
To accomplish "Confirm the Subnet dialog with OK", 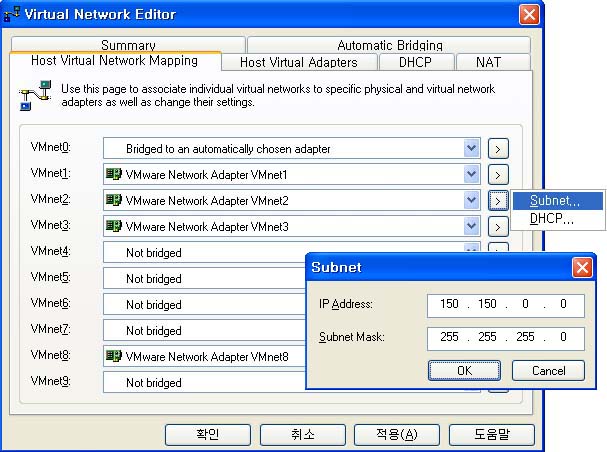I will (x=464, y=370).
